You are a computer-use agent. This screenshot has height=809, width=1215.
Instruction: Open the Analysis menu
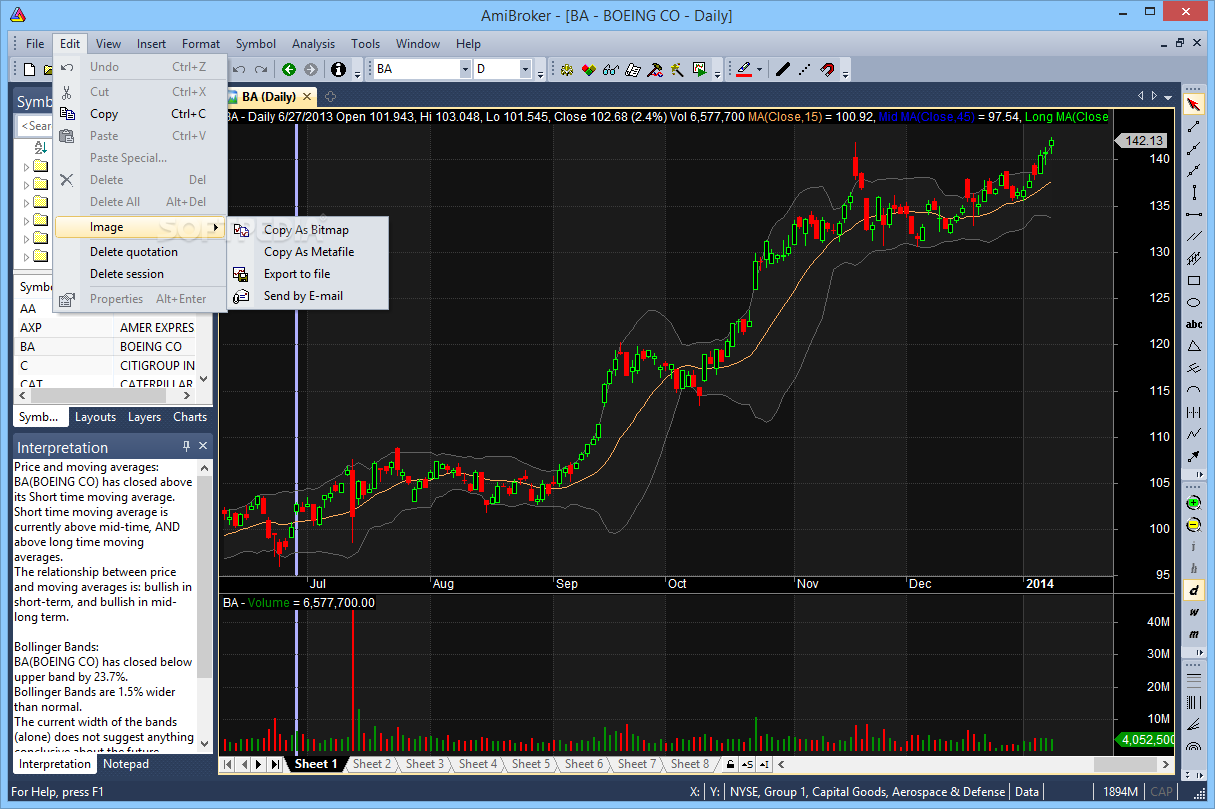pos(313,44)
